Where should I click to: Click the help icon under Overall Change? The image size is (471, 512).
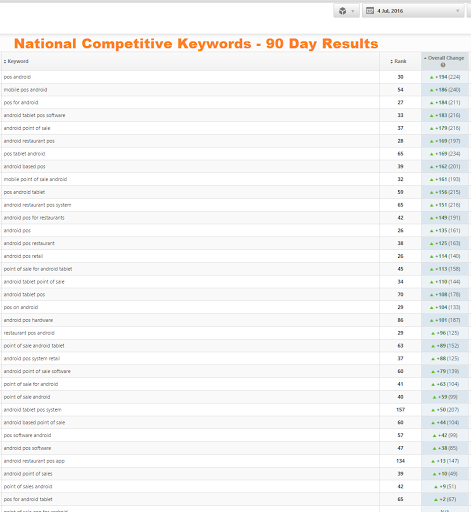(x=443, y=65)
